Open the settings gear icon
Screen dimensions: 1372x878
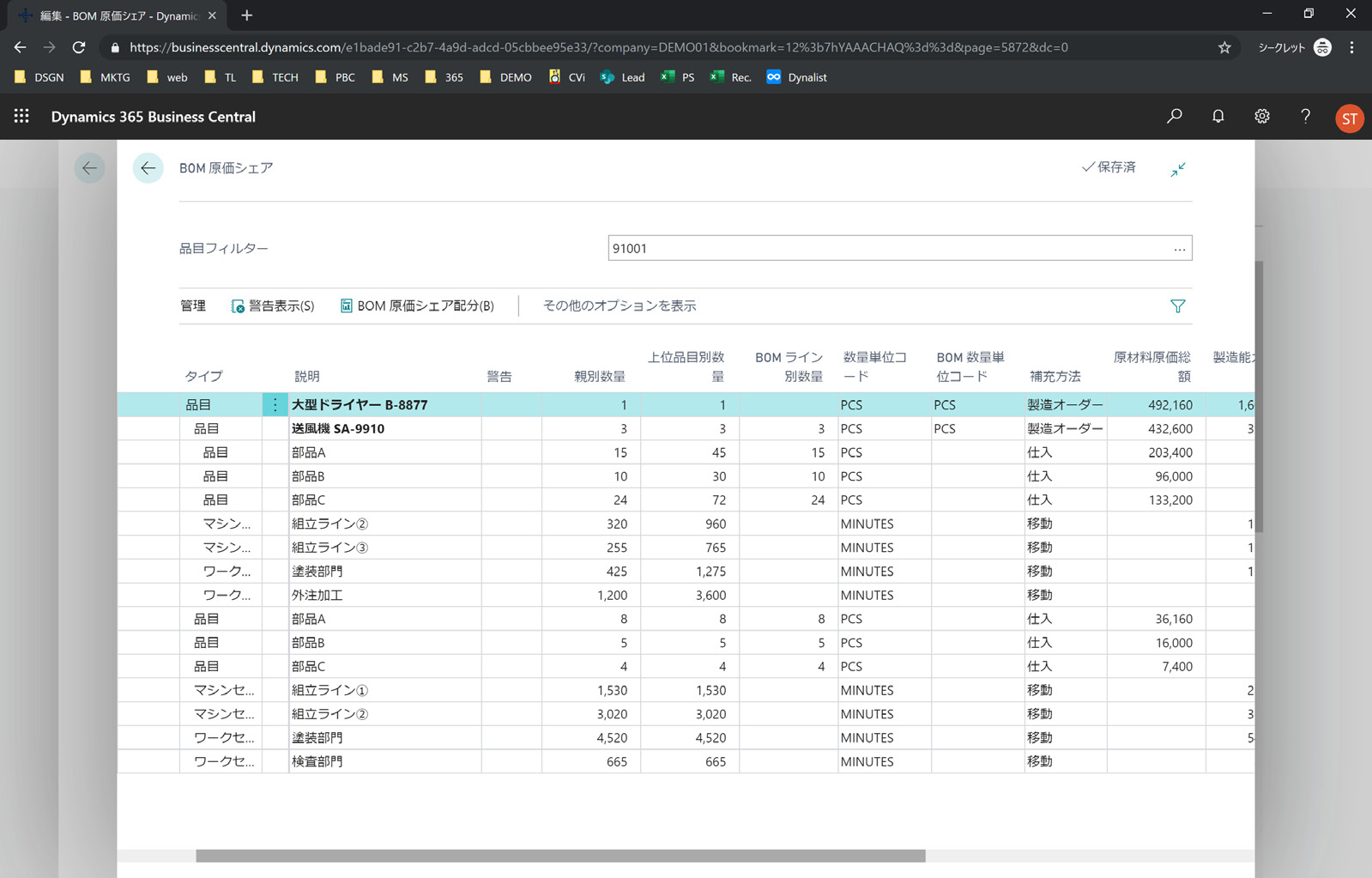1261,116
